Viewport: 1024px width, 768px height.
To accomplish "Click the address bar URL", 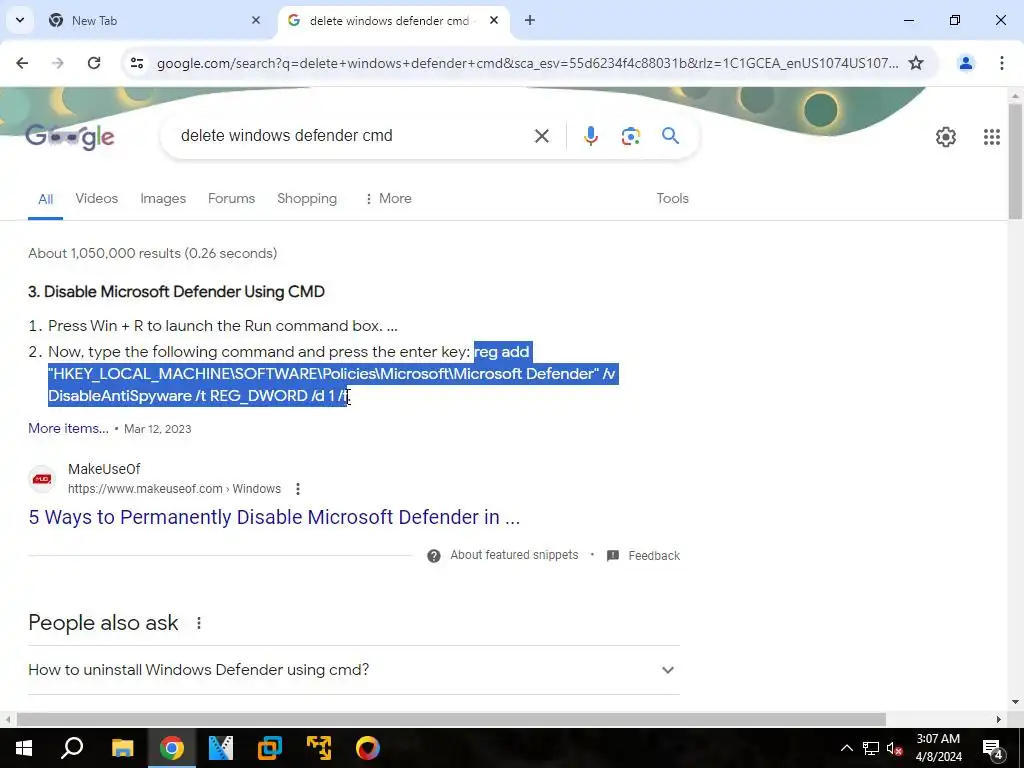I will (x=528, y=63).
